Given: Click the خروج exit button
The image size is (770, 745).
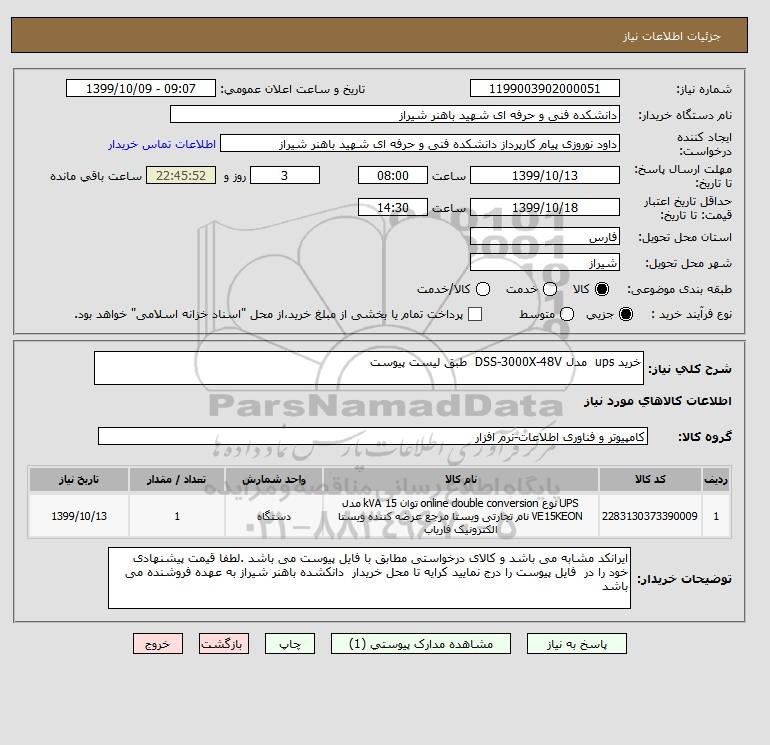Looking at the screenshot, I should (158, 644).
